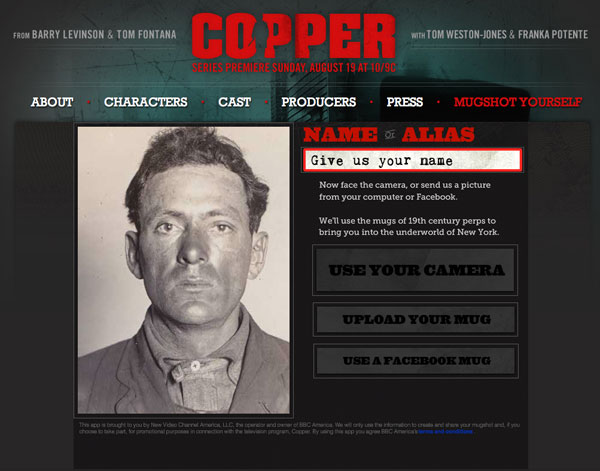600x471 pixels.
Task: Click the USE A FACEBOOK MUG button
Action: [416, 361]
